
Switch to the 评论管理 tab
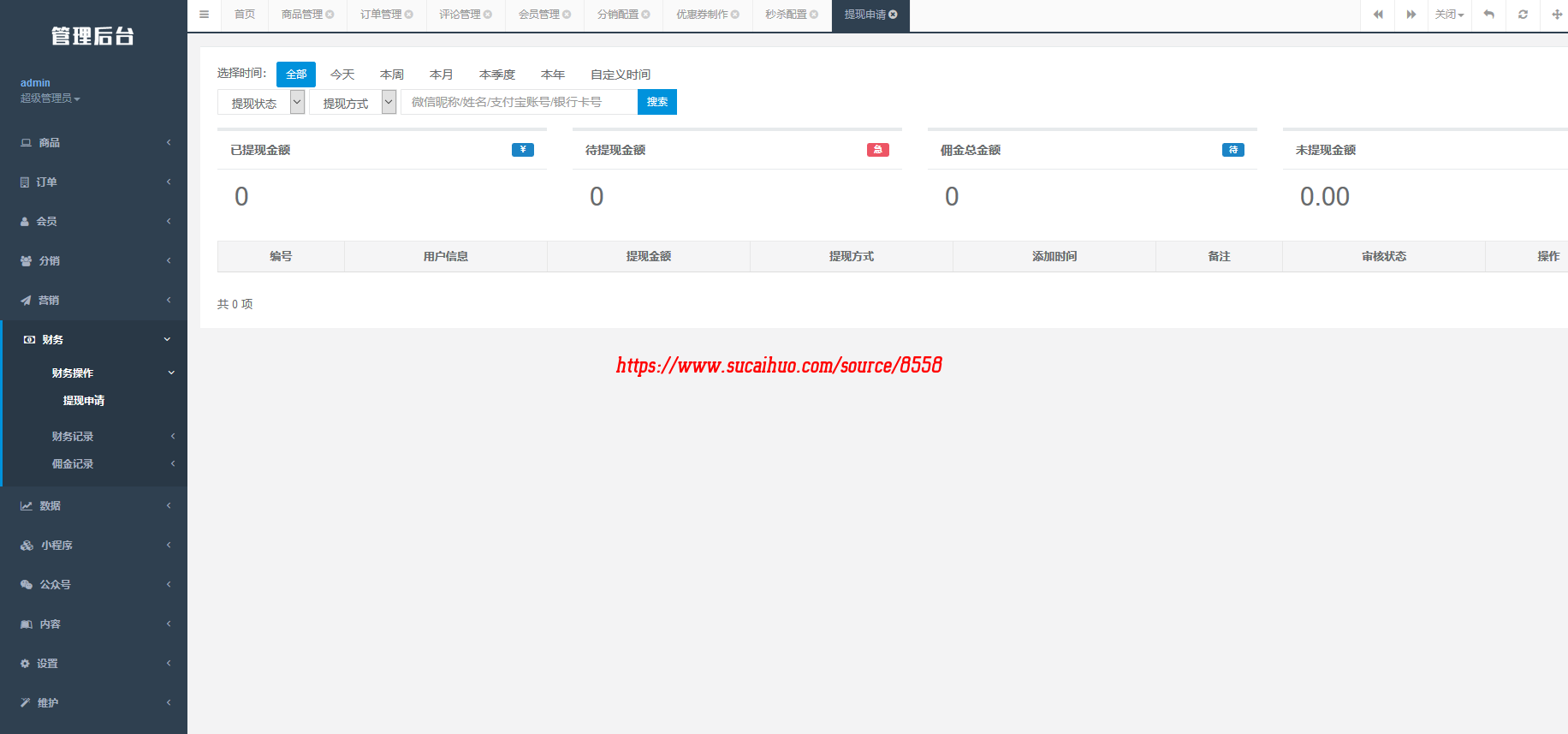(x=460, y=15)
